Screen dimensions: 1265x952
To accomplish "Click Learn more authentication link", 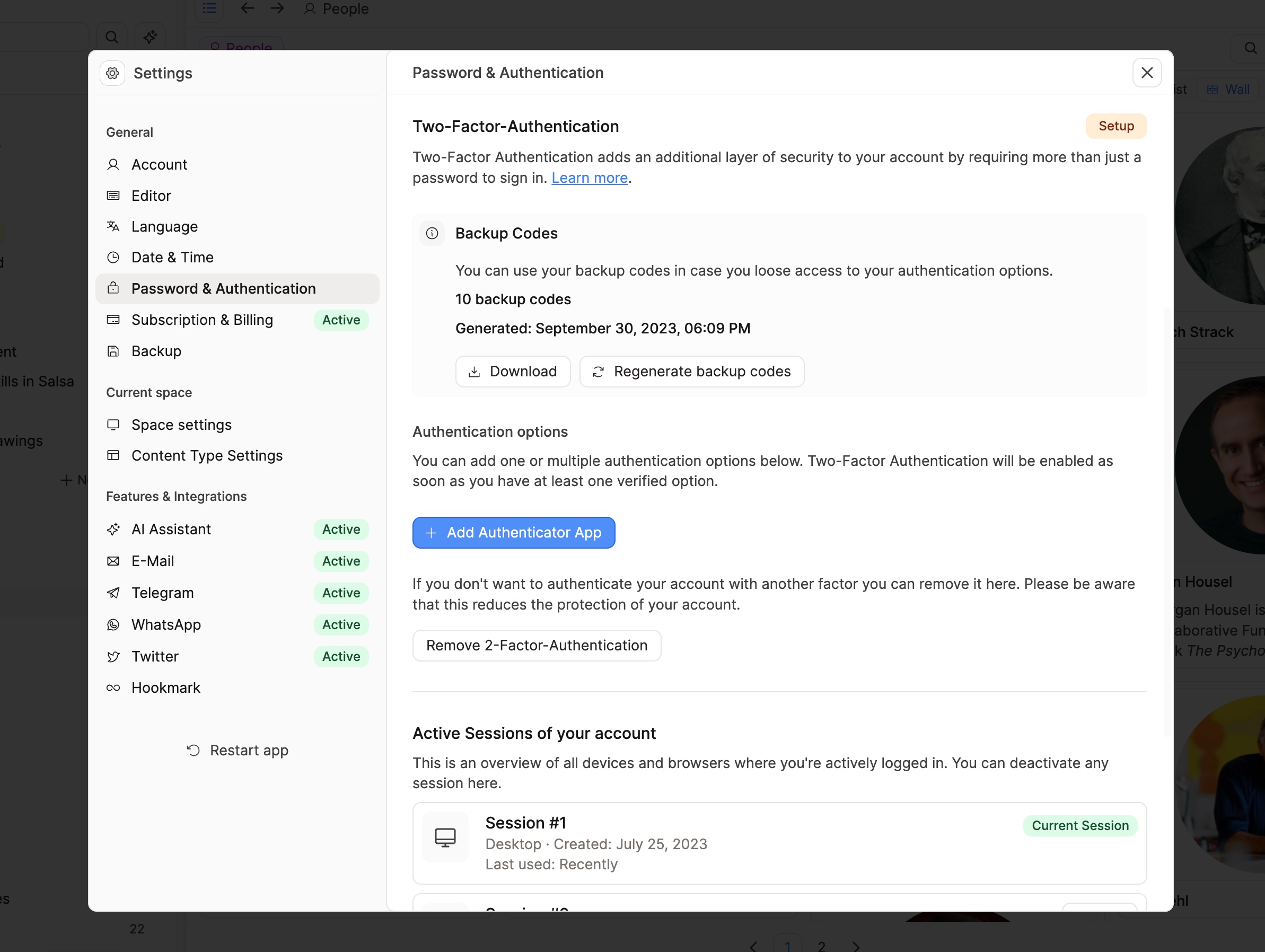I will pos(589,178).
